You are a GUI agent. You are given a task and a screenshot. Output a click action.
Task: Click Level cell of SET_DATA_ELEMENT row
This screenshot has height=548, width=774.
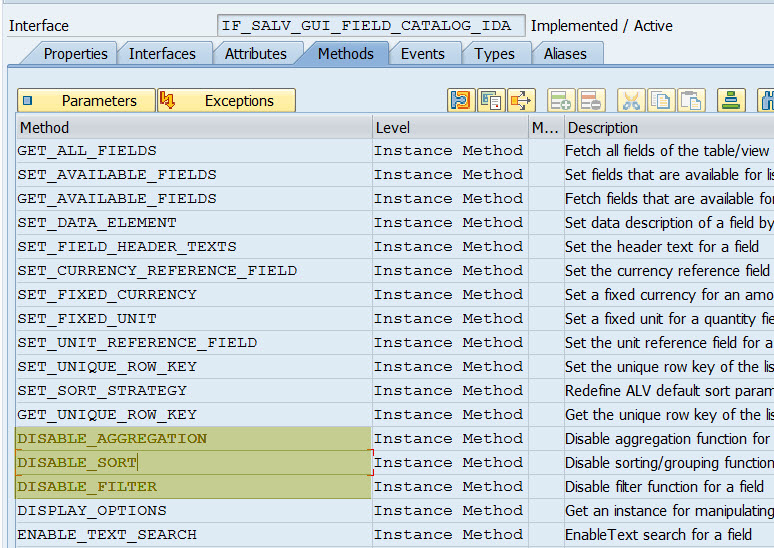450,223
